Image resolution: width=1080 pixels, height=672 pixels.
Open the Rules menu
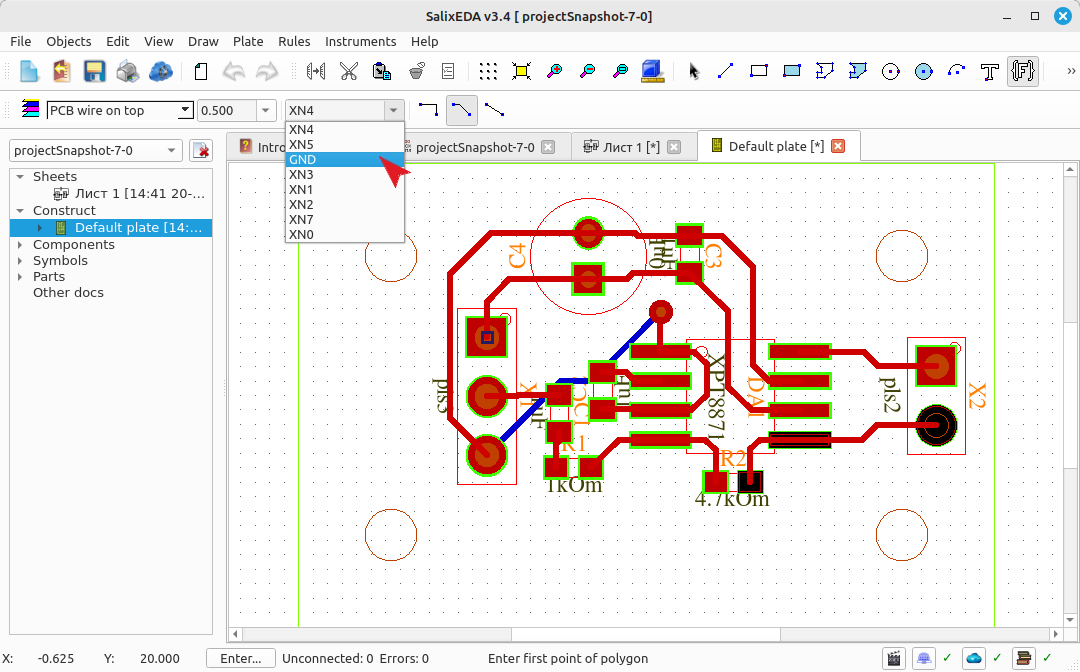294,41
